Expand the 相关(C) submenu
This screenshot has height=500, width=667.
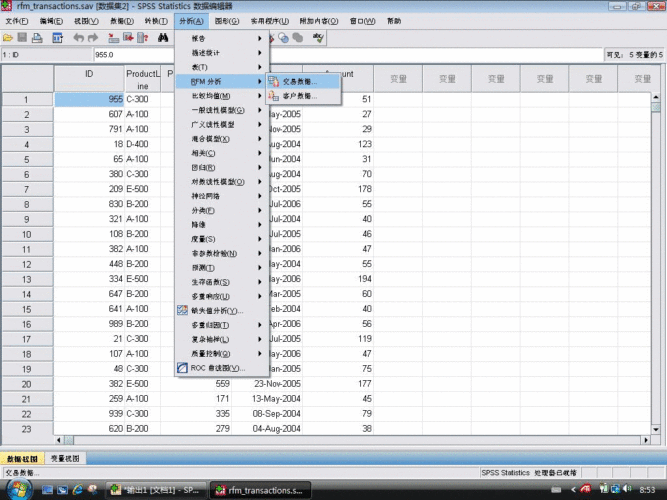pos(222,153)
